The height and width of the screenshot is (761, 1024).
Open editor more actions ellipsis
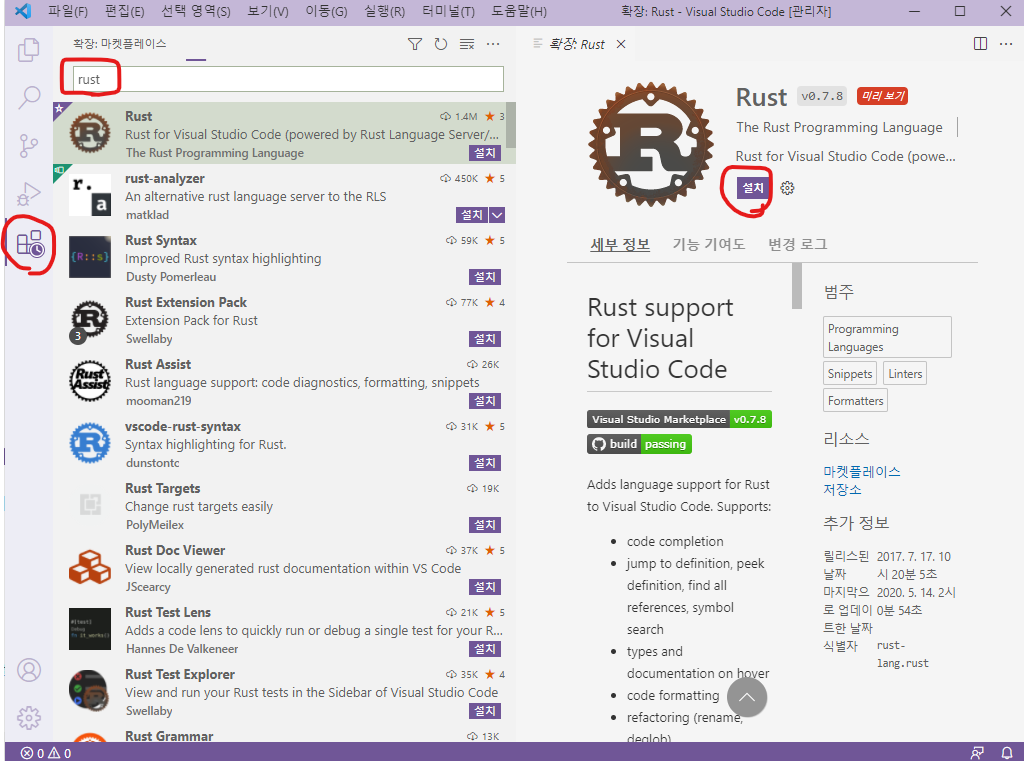pos(1006,44)
